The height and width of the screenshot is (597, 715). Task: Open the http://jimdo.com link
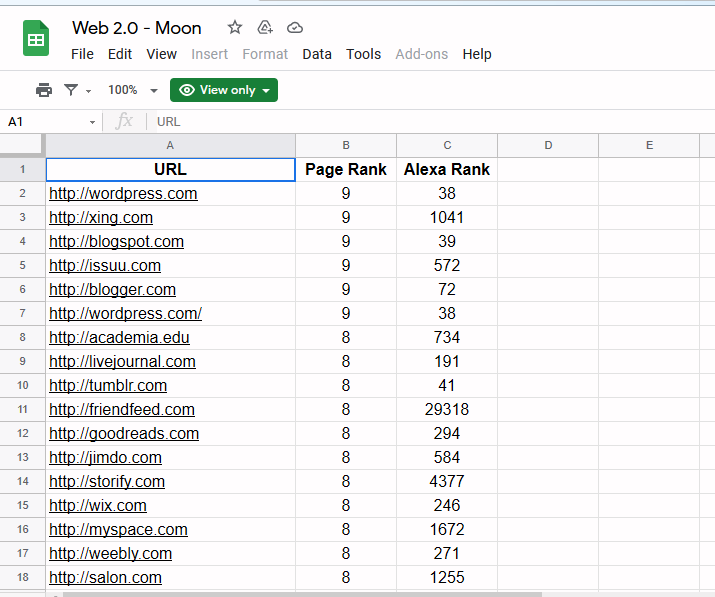coord(105,457)
